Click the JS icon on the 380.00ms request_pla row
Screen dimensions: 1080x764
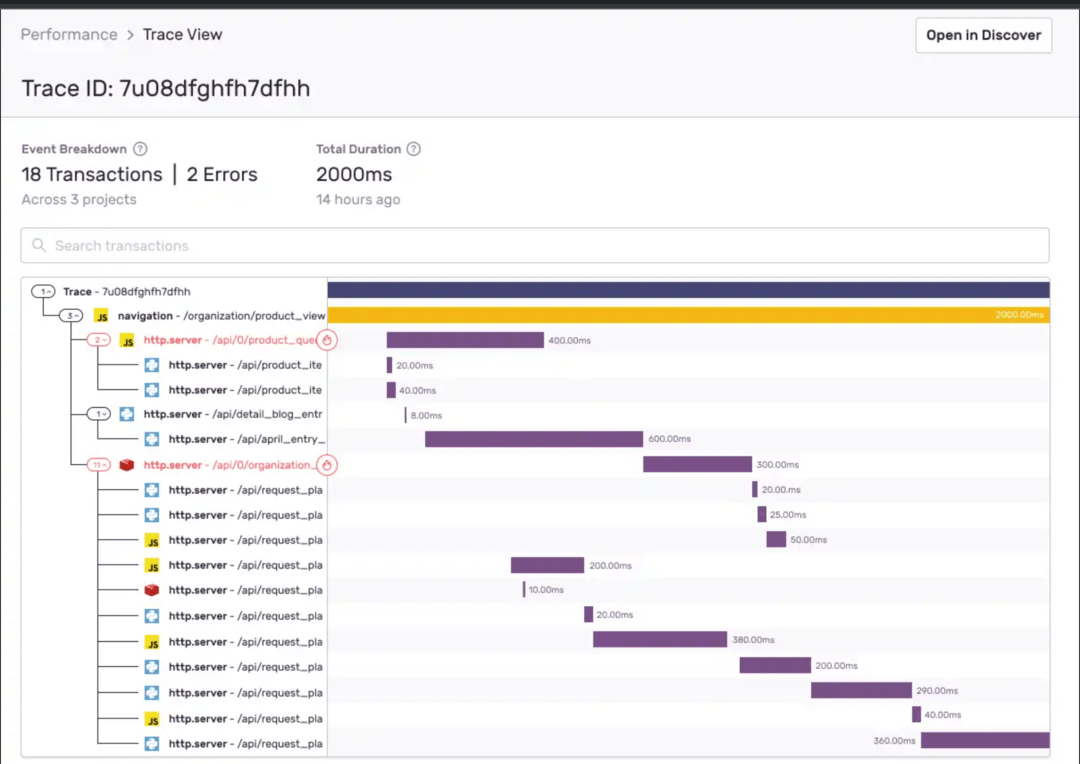coord(152,642)
